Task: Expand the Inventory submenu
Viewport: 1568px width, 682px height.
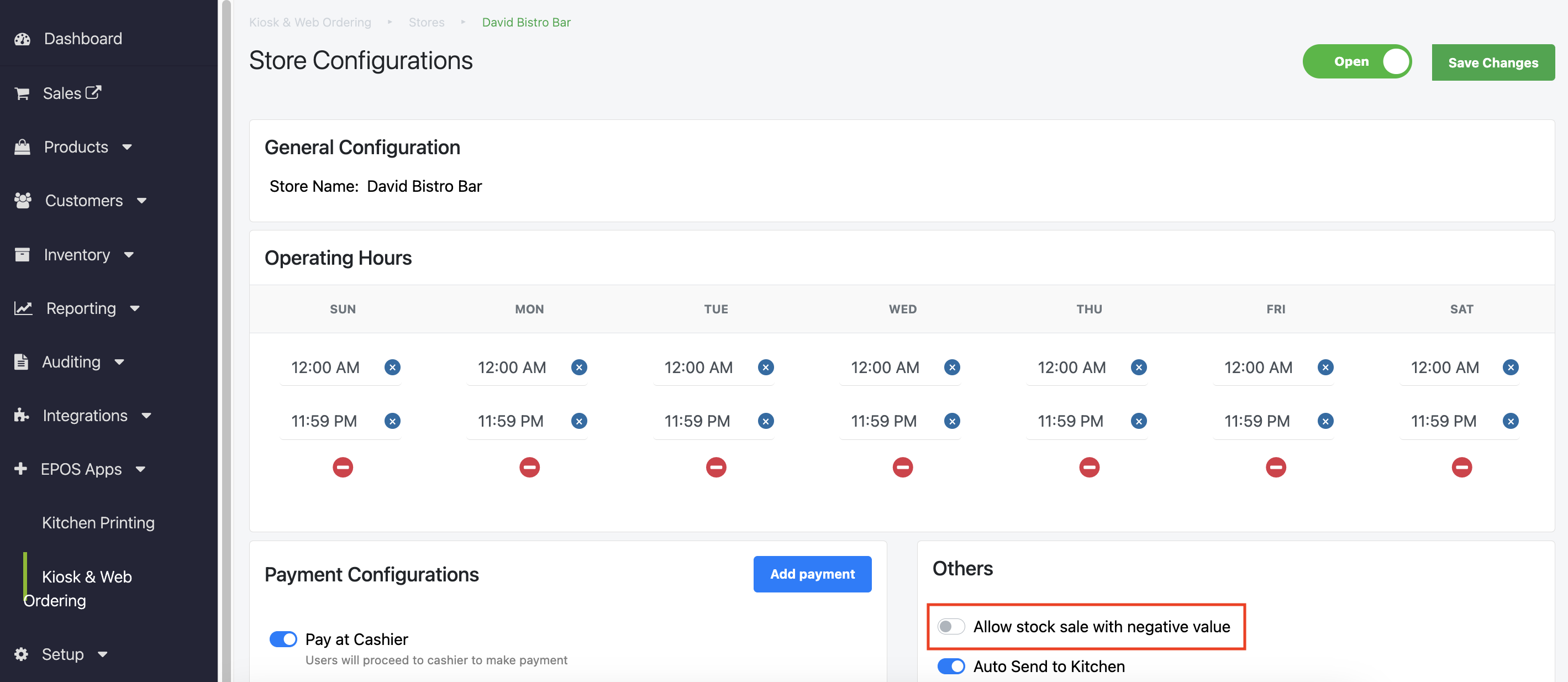Action: pyautogui.click(x=128, y=255)
